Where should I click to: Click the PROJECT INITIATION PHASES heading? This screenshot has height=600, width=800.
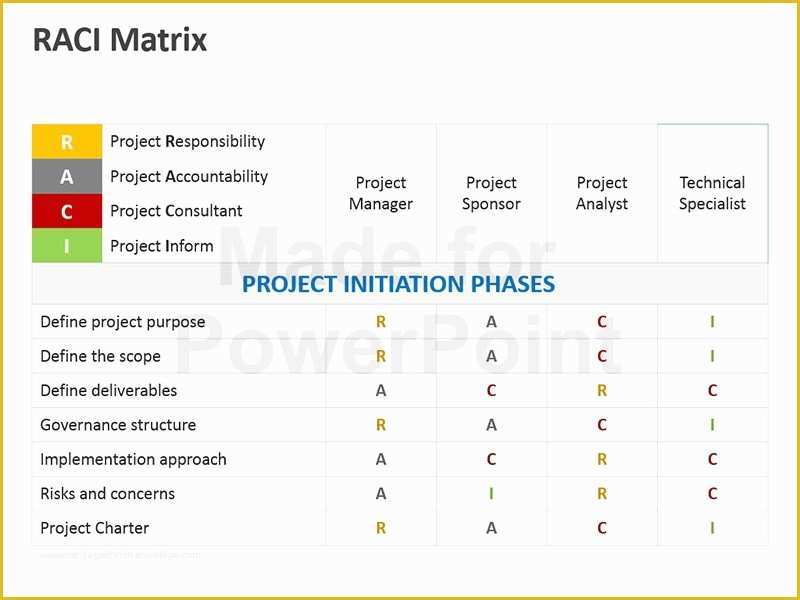(398, 284)
